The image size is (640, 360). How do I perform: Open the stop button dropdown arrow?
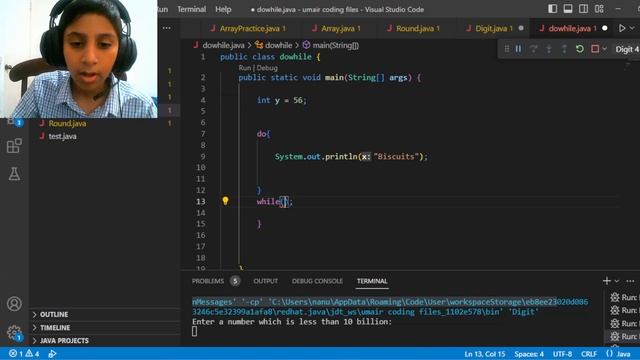pyautogui.click(x=604, y=49)
